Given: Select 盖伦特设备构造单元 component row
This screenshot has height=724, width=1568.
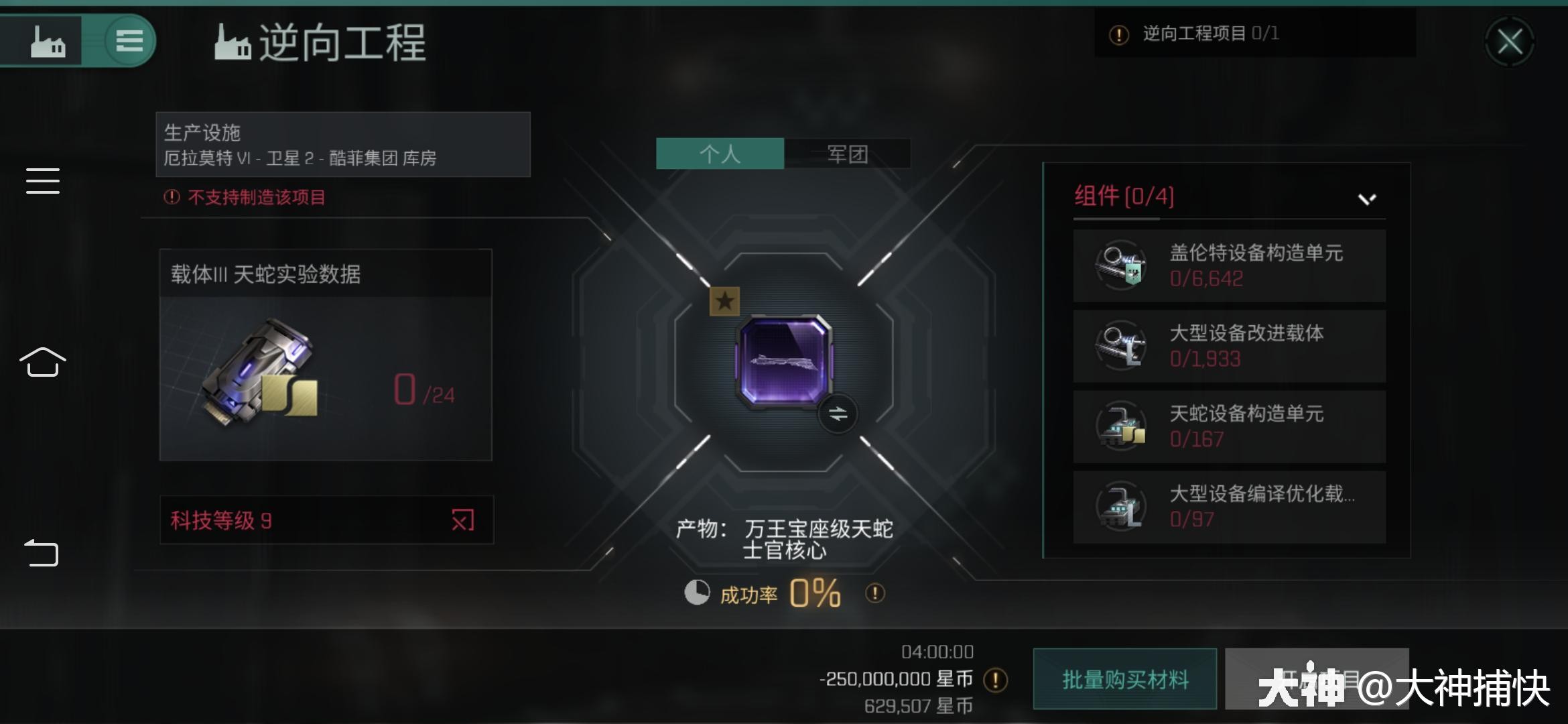Looking at the screenshot, I should point(1230,265).
